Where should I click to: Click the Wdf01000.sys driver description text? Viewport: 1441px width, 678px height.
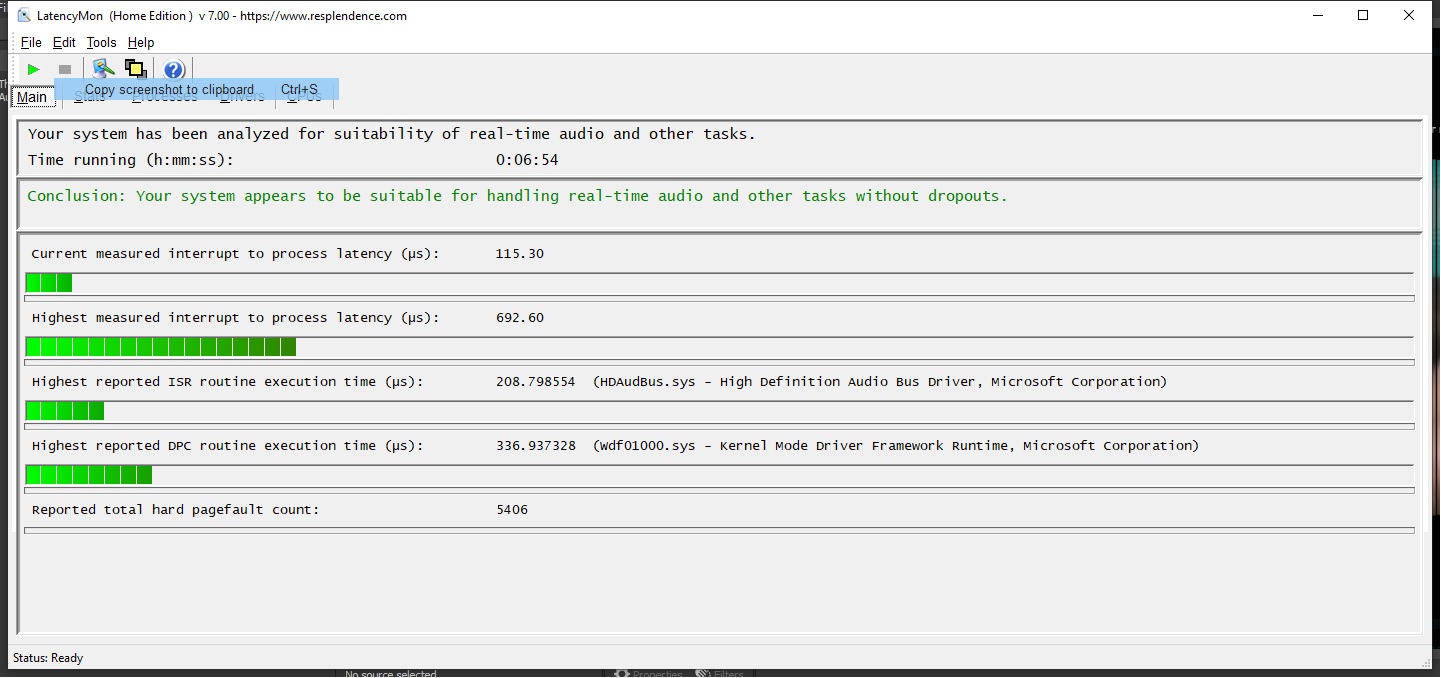coord(896,446)
